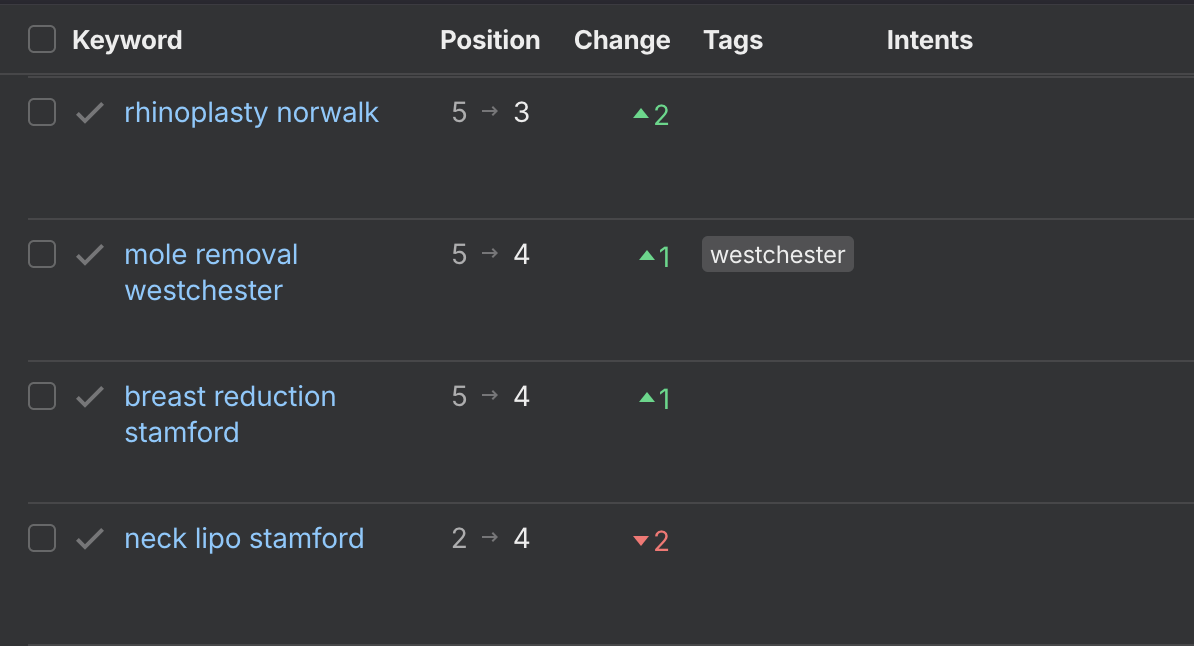Click the westchester tag badge
Viewport: 1194px width, 646px height.
point(777,255)
